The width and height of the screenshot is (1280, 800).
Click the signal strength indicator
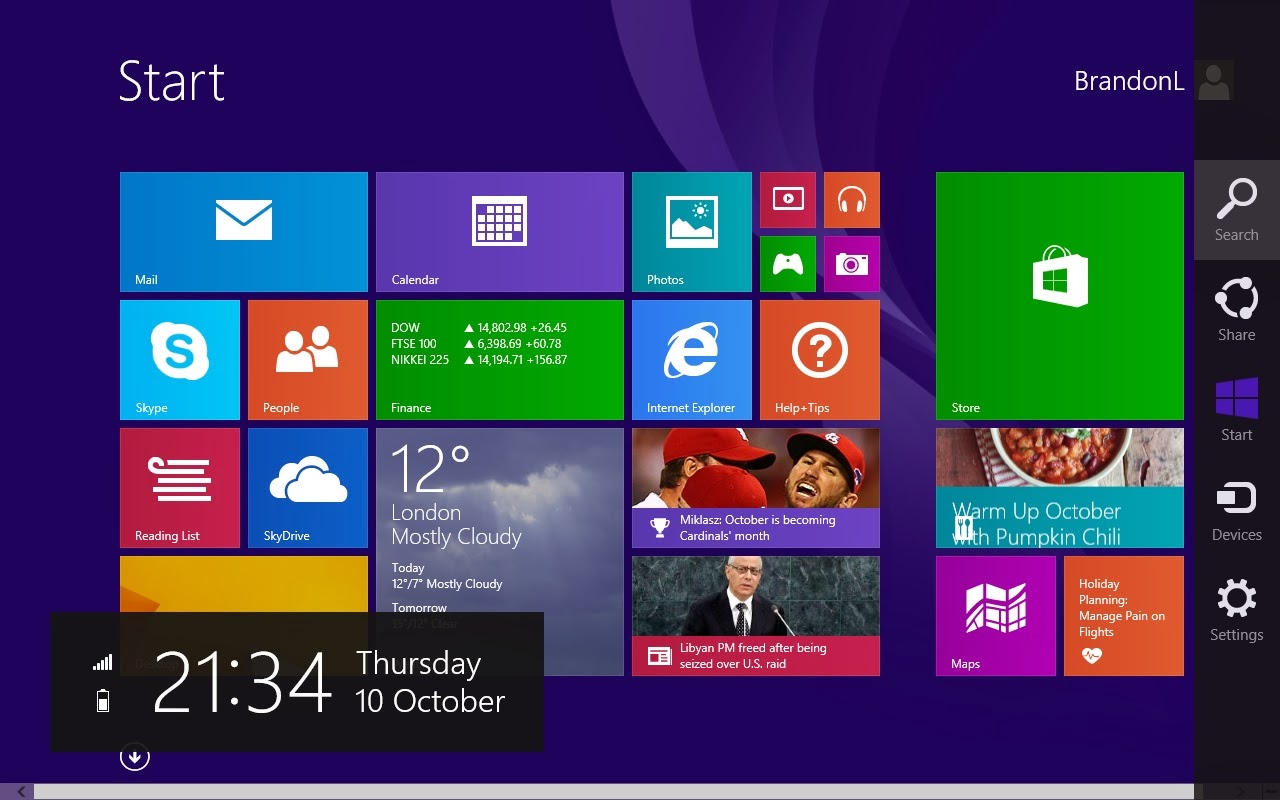[102, 662]
